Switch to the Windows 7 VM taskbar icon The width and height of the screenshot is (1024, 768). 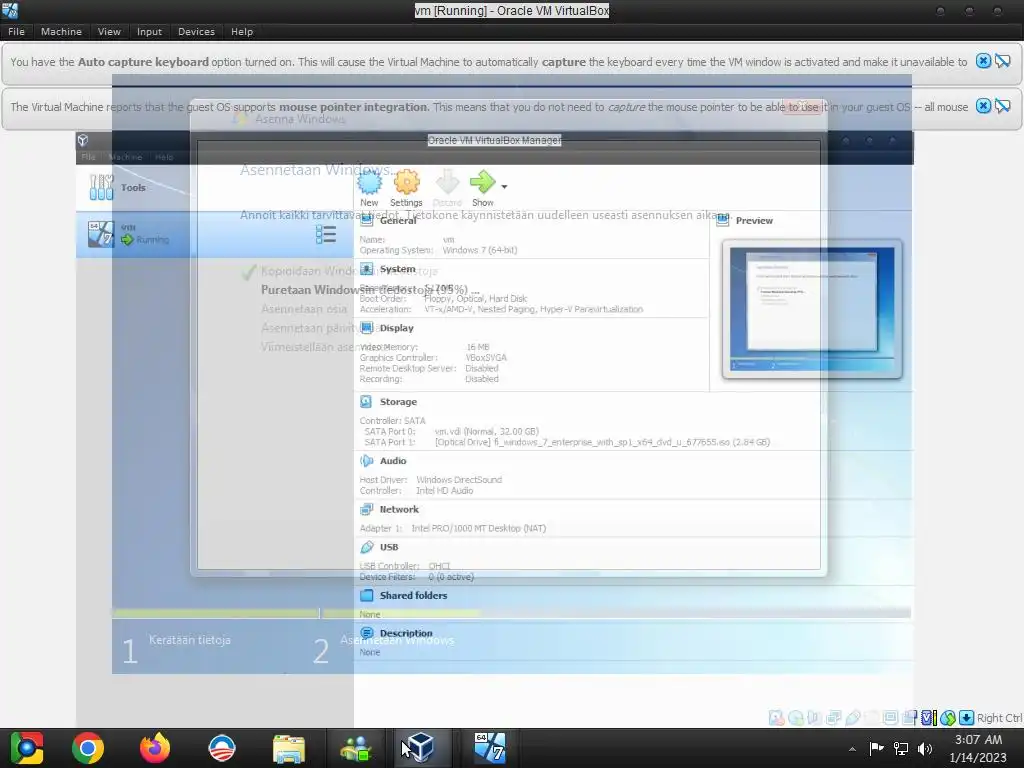coord(490,748)
